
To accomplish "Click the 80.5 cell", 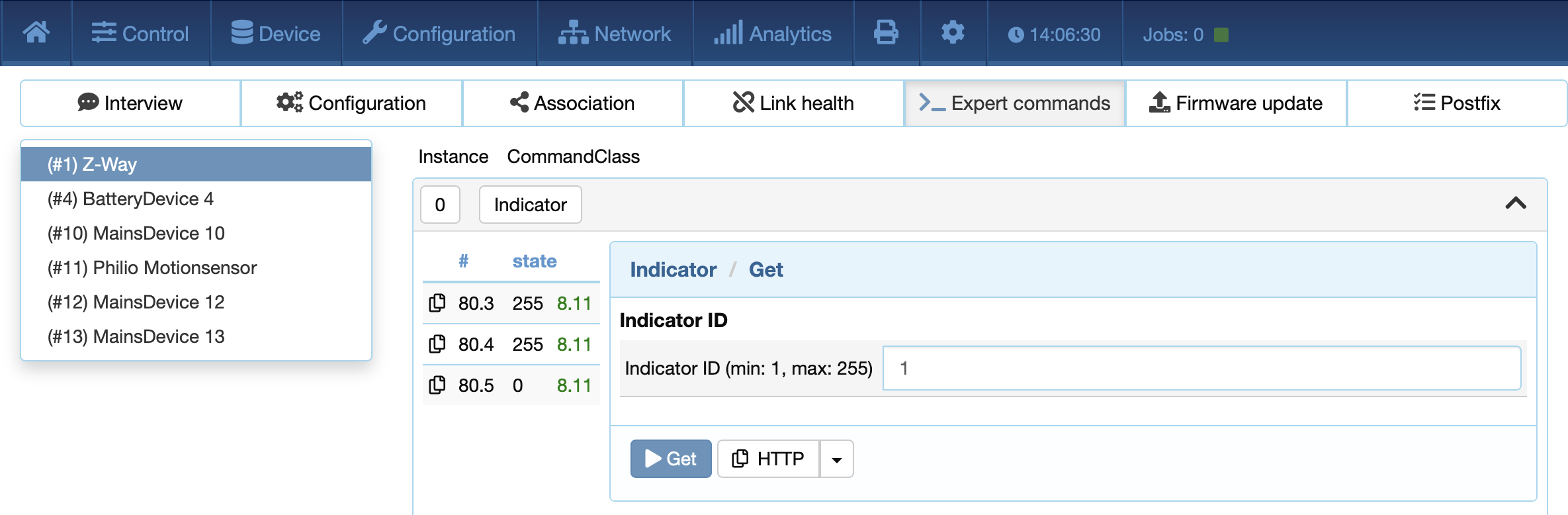I will (476, 385).
